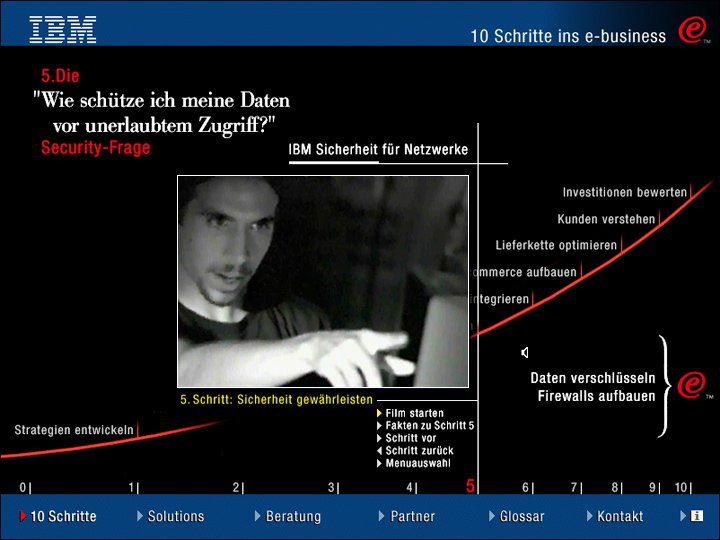Jump to step 2 on the timeline

[x=238, y=487]
